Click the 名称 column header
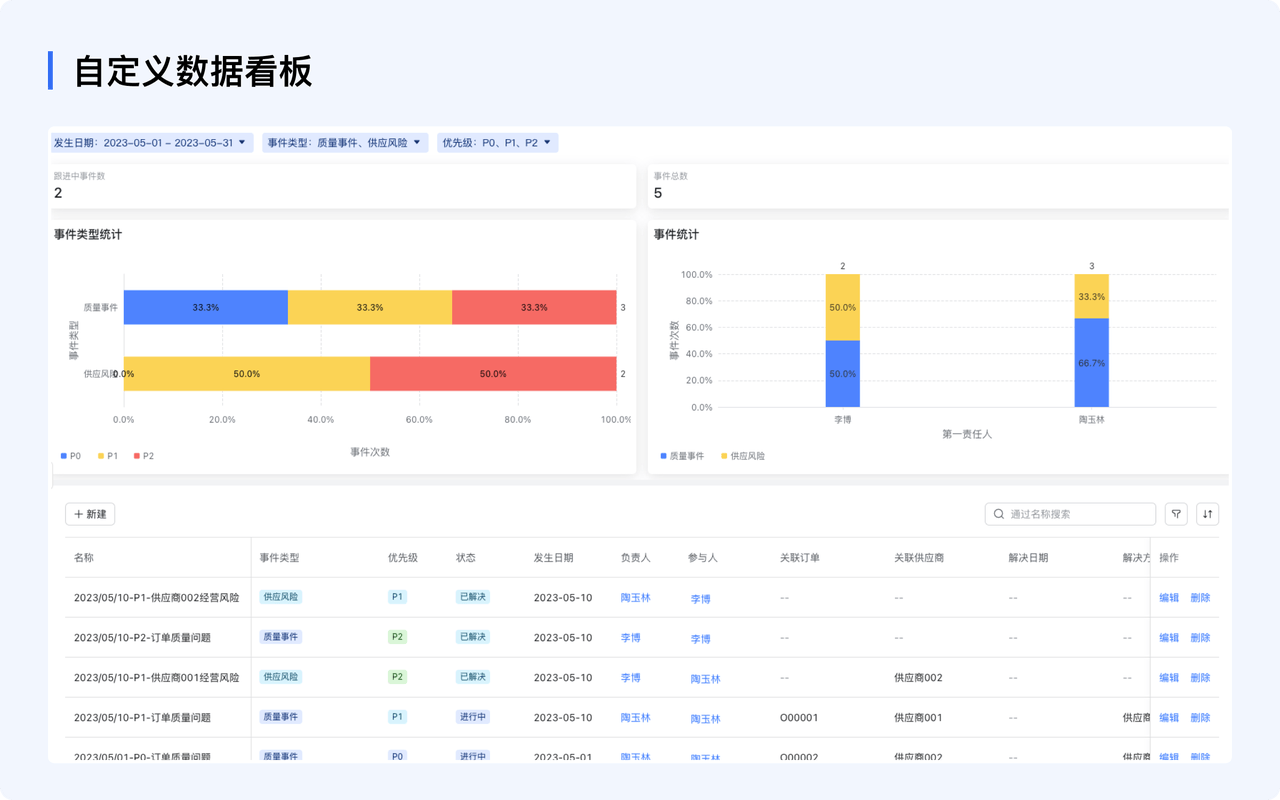This screenshot has width=1280, height=800. point(84,558)
